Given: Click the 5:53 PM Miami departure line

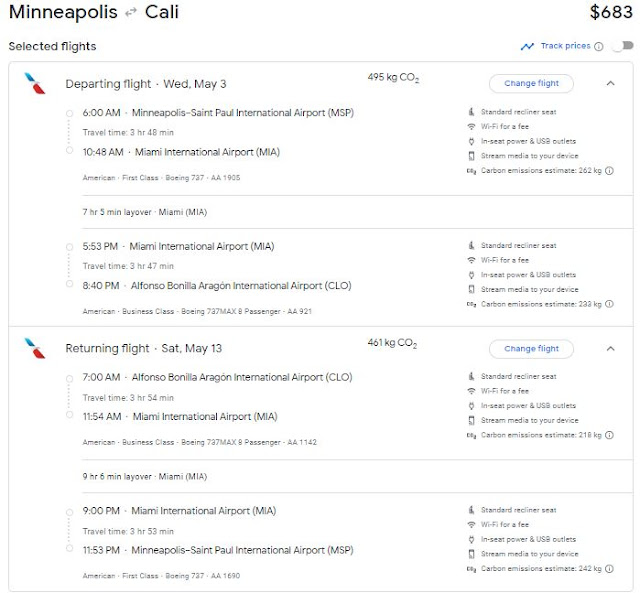Looking at the screenshot, I should 178,247.
